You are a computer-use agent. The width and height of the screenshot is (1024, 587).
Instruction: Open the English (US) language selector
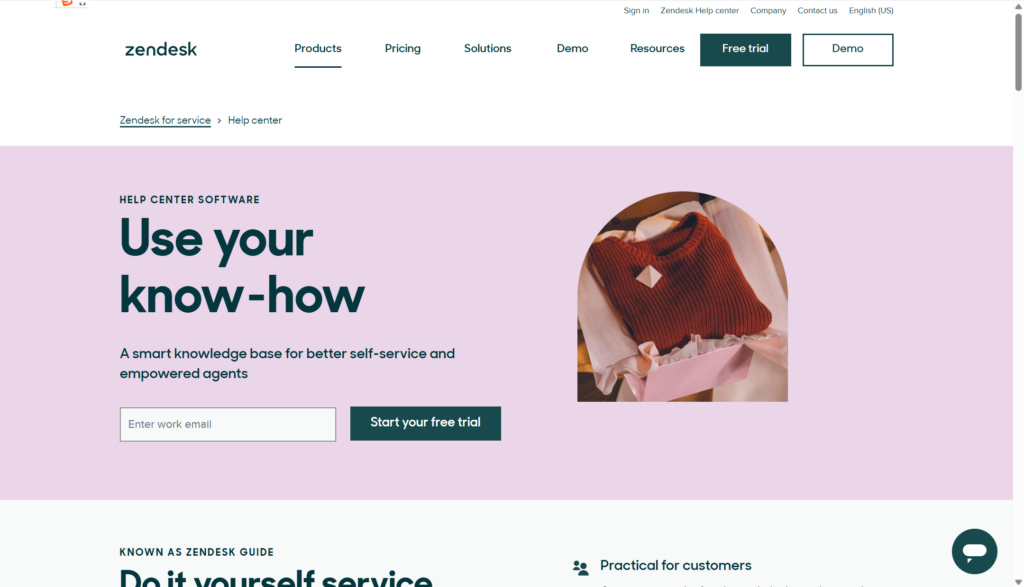click(x=871, y=10)
